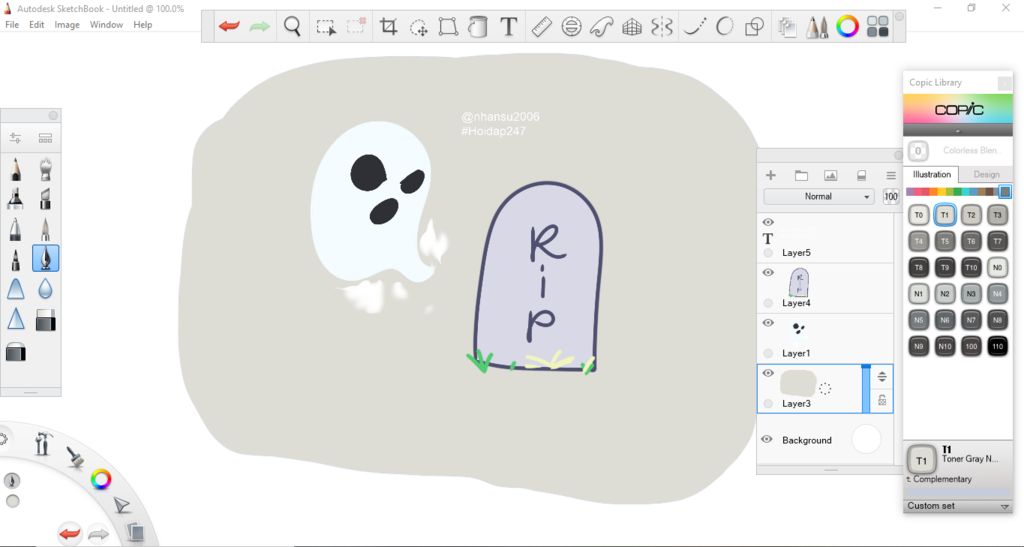This screenshot has width=1024, height=547.
Task: Collapse the Copic banner arrow
Action: click(x=958, y=131)
